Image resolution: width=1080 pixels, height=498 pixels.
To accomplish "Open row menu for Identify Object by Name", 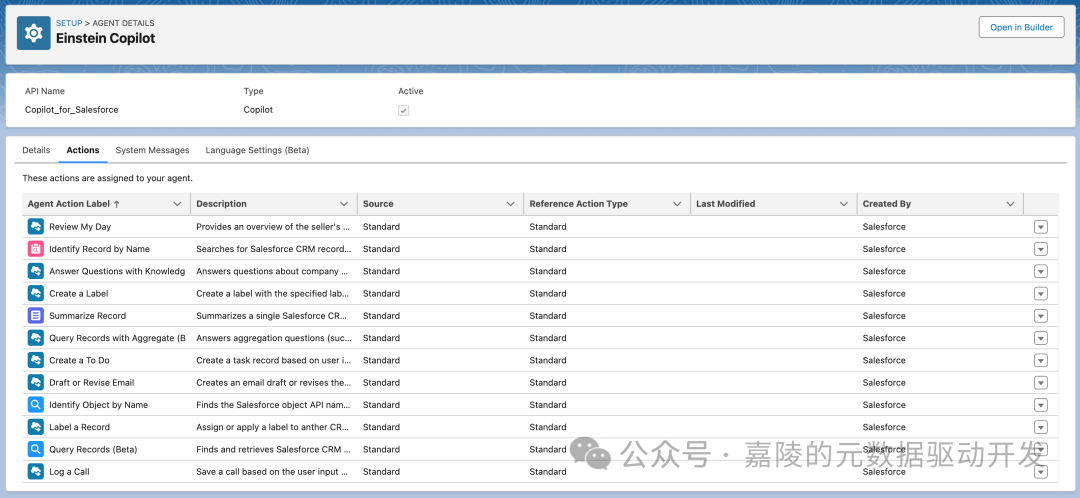I will 1041,405.
